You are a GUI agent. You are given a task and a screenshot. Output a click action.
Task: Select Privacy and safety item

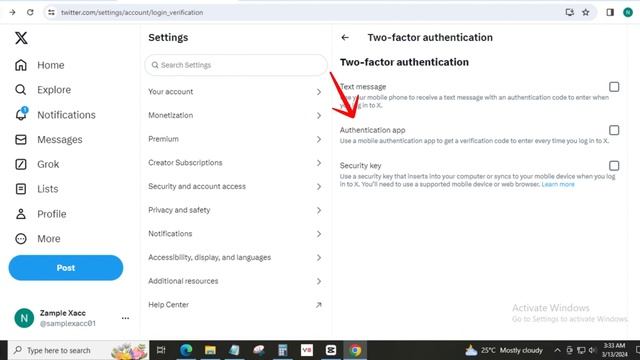pyautogui.click(x=236, y=210)
